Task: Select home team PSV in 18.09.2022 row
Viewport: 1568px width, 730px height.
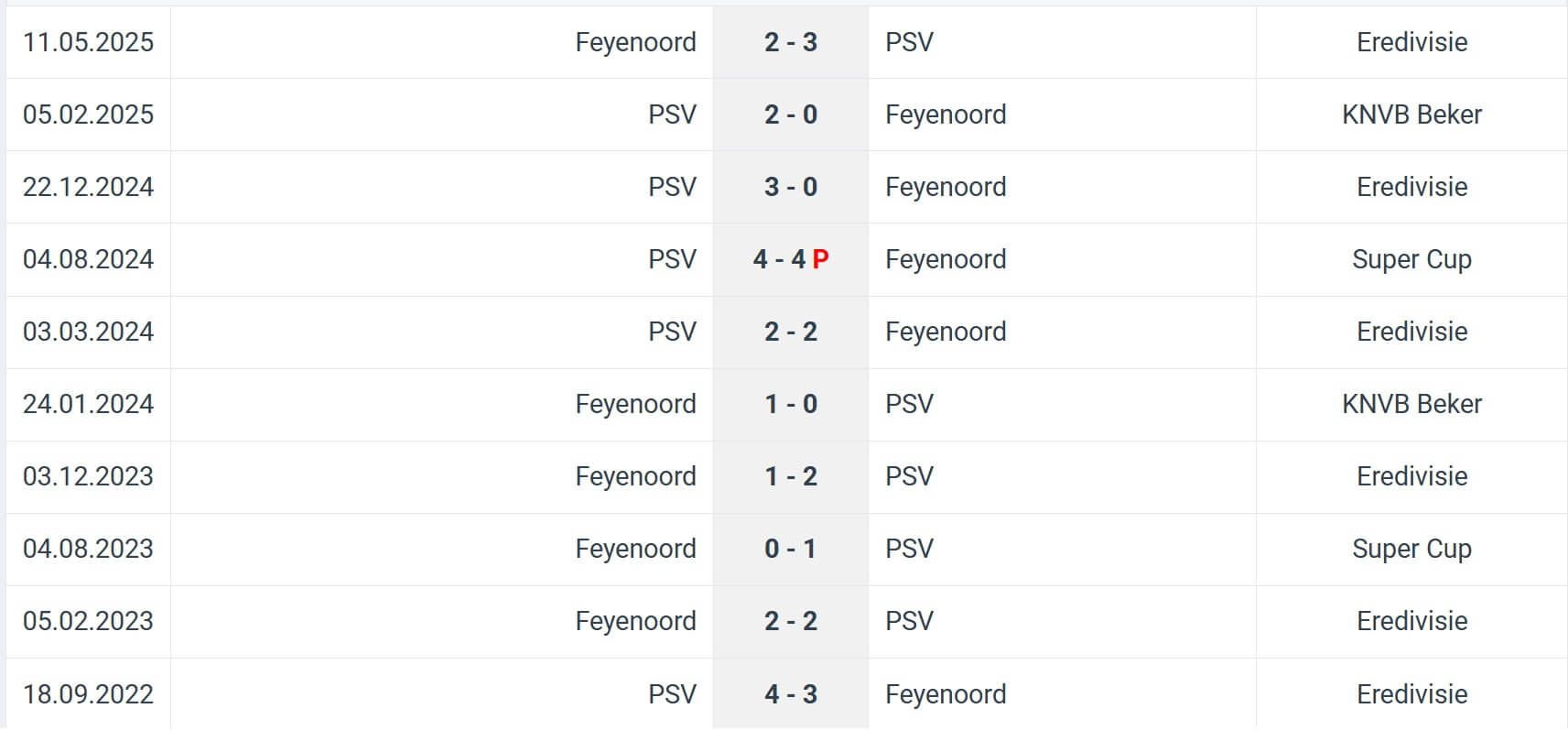Action: 672,694
